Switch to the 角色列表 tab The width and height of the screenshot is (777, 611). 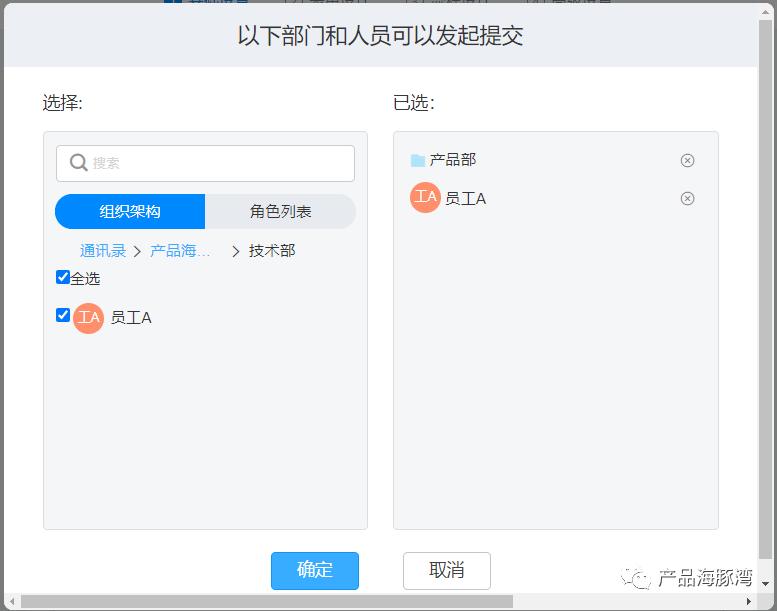280,211
